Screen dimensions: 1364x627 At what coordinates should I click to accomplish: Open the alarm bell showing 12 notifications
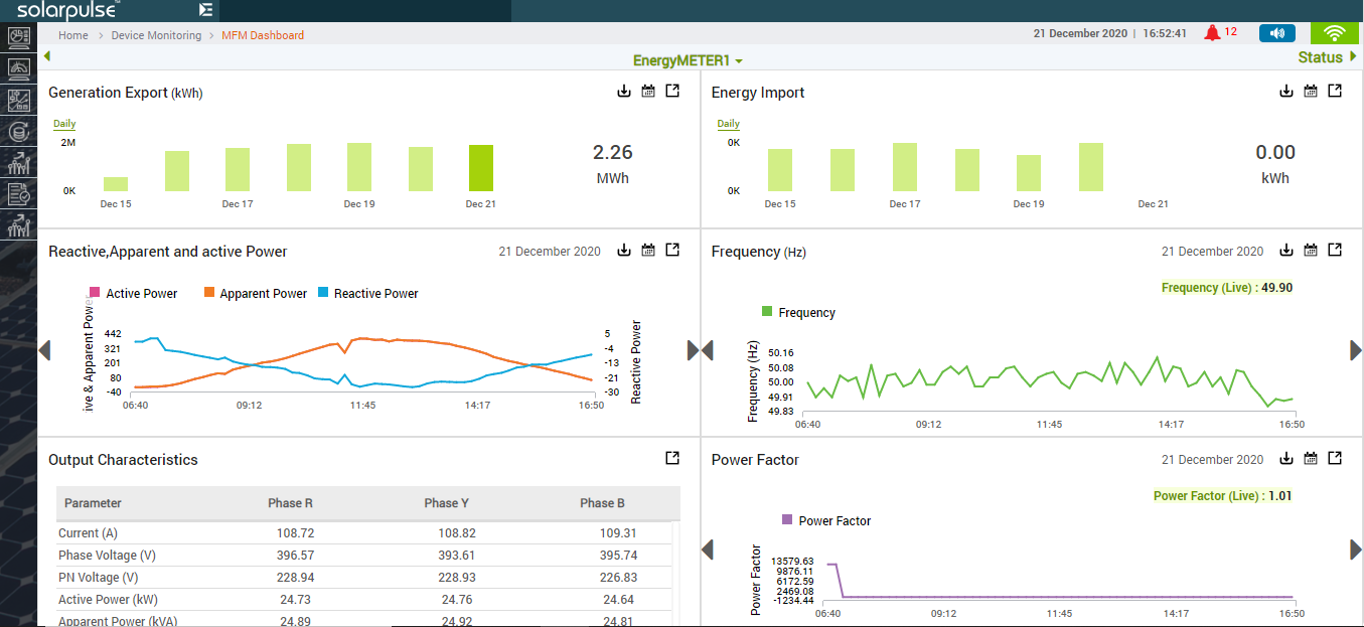pyautogui.click(x=1212, y=31)
